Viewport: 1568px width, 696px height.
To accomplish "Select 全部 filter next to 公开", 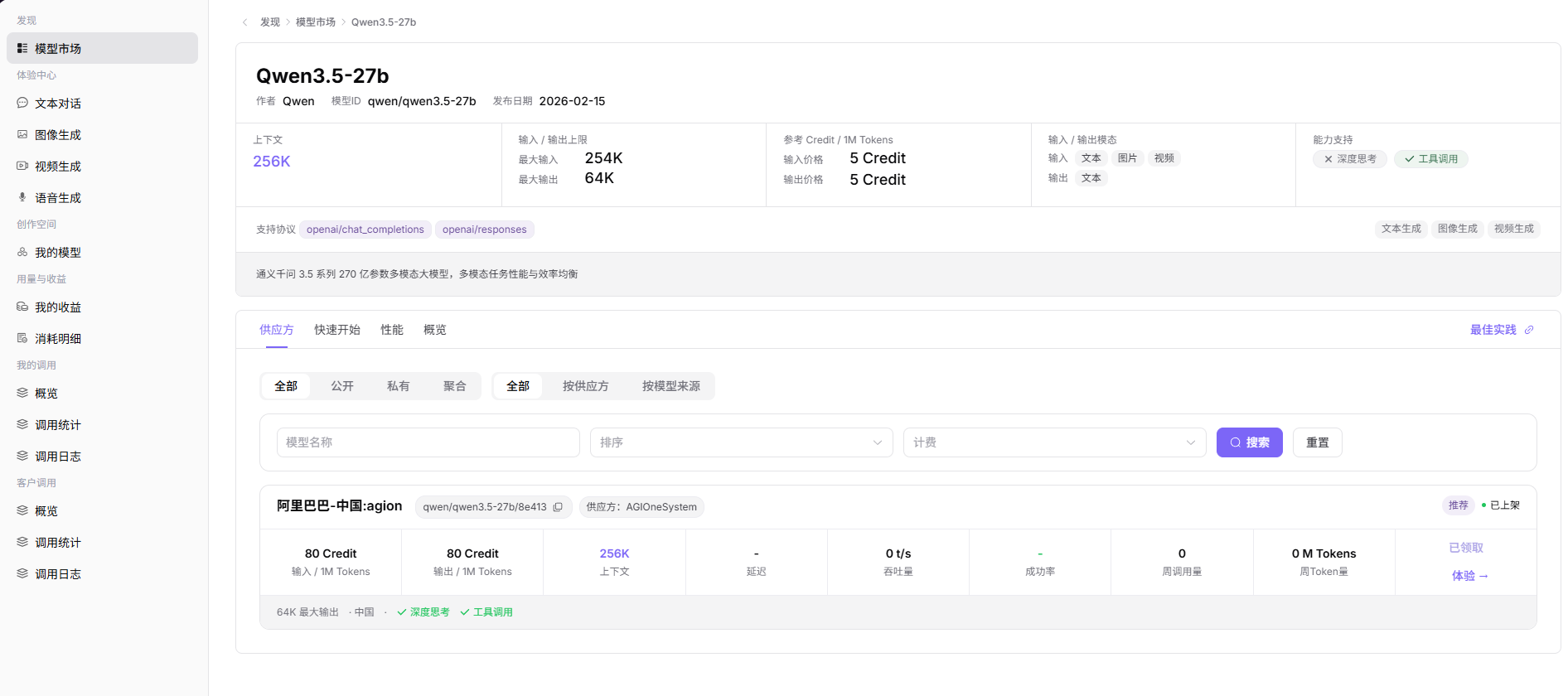I will click(286, 386).
